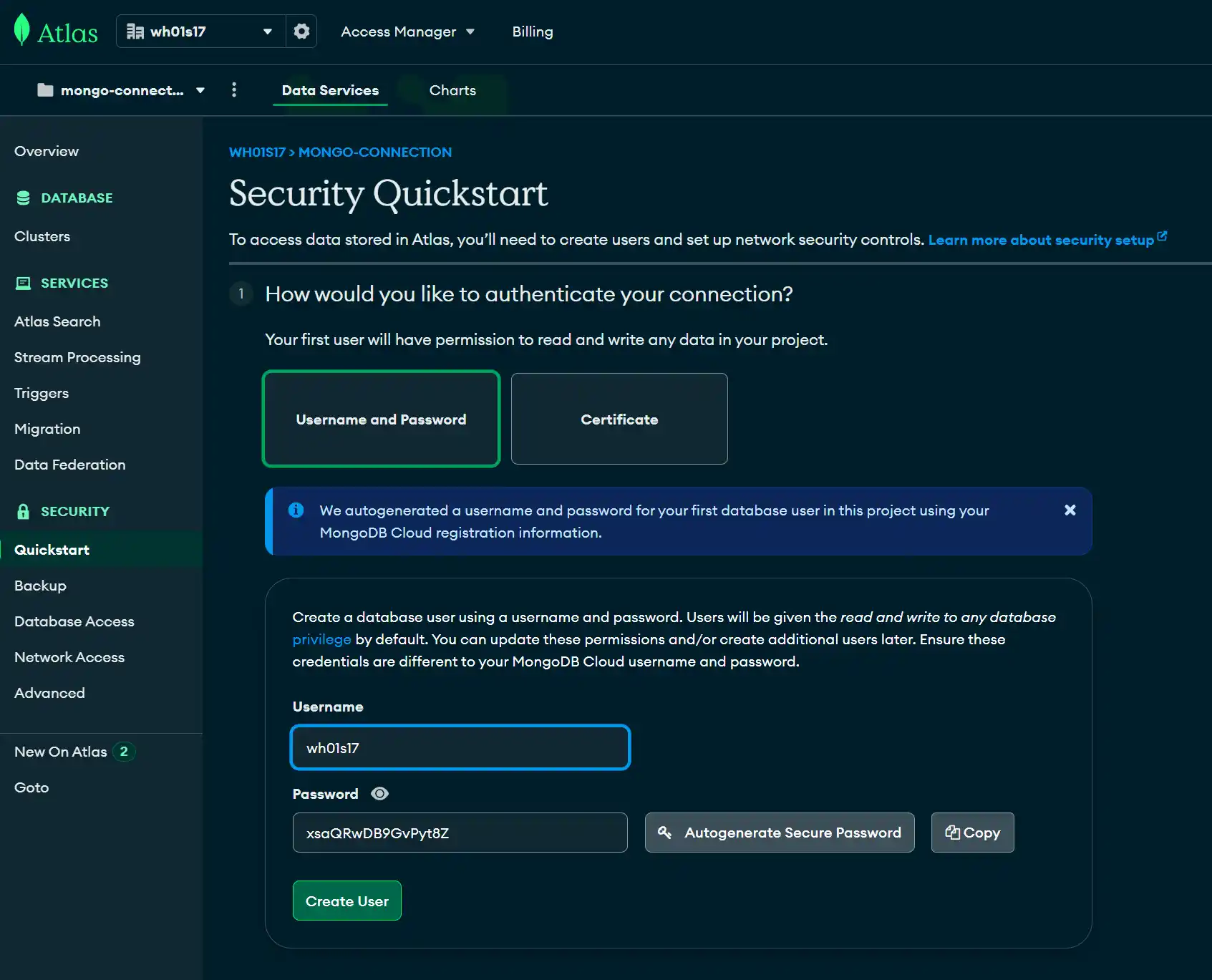Click the Atlas leaf logo
Viewport: 1212px width, 980px height.
click(22, 30)
